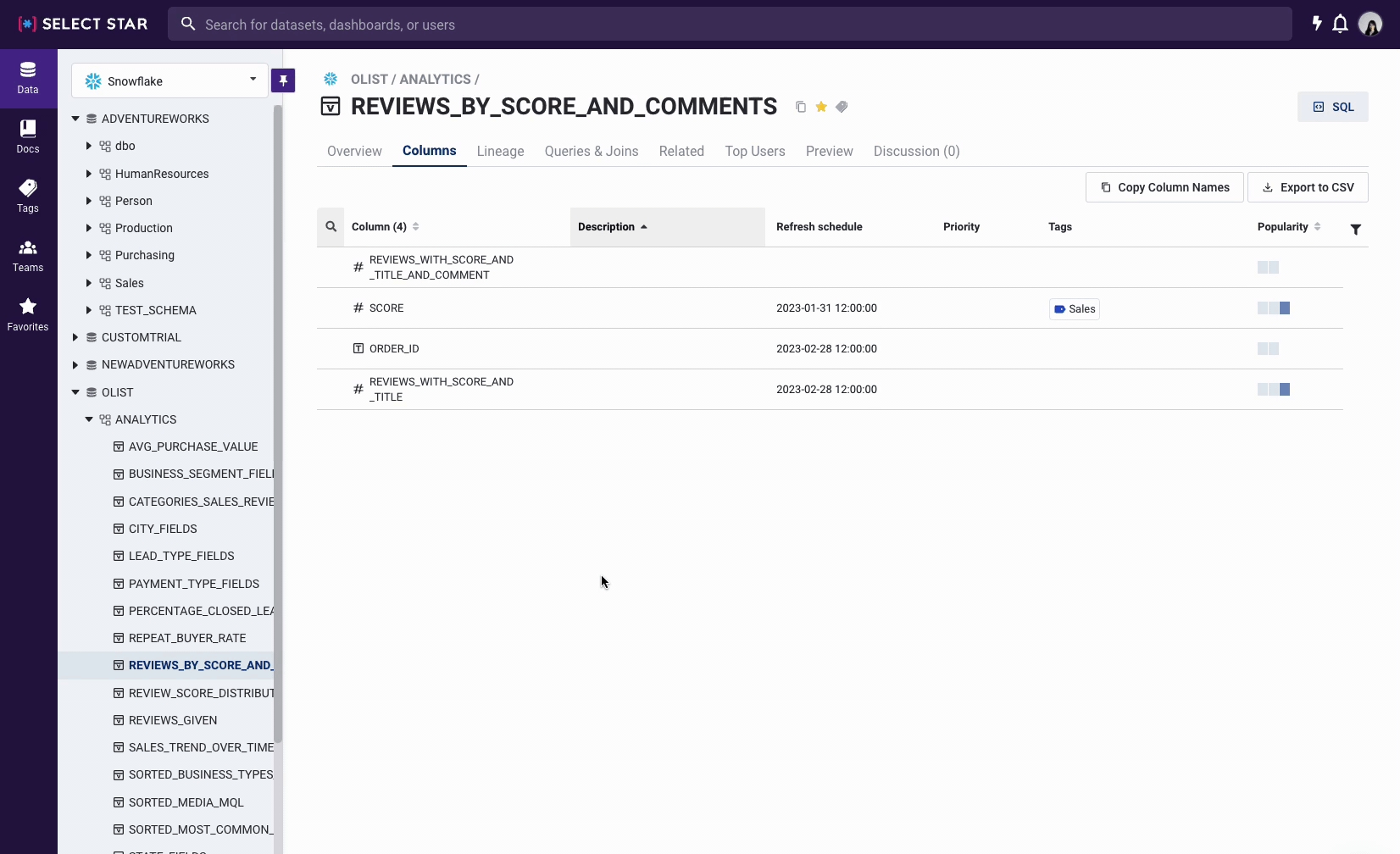Click the SCORE row popularity bar
This screenshot has height=854, width=1400.
point(1273,308)
